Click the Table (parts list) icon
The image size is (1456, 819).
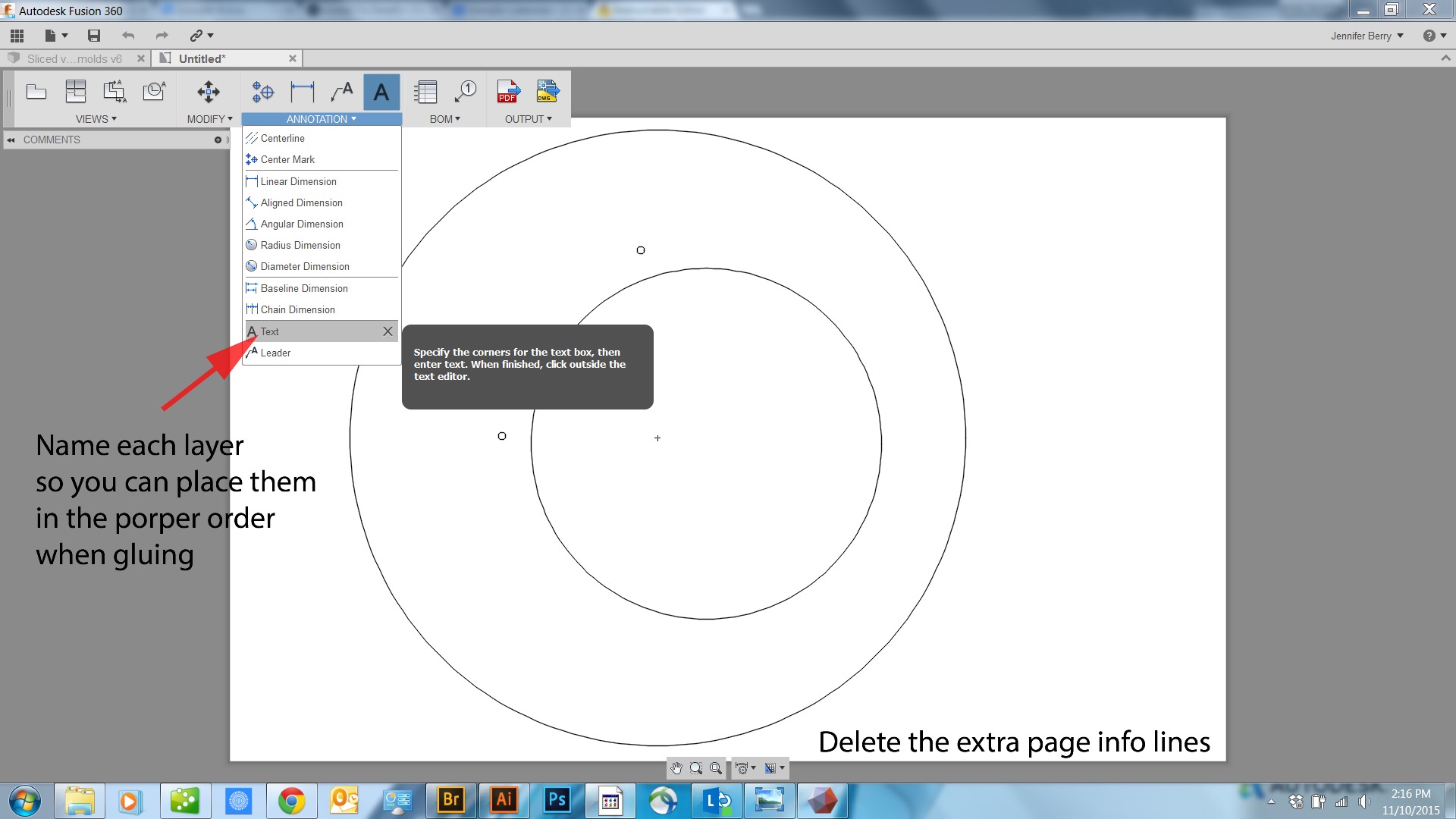pyautogui.click(x=425, y=92)
